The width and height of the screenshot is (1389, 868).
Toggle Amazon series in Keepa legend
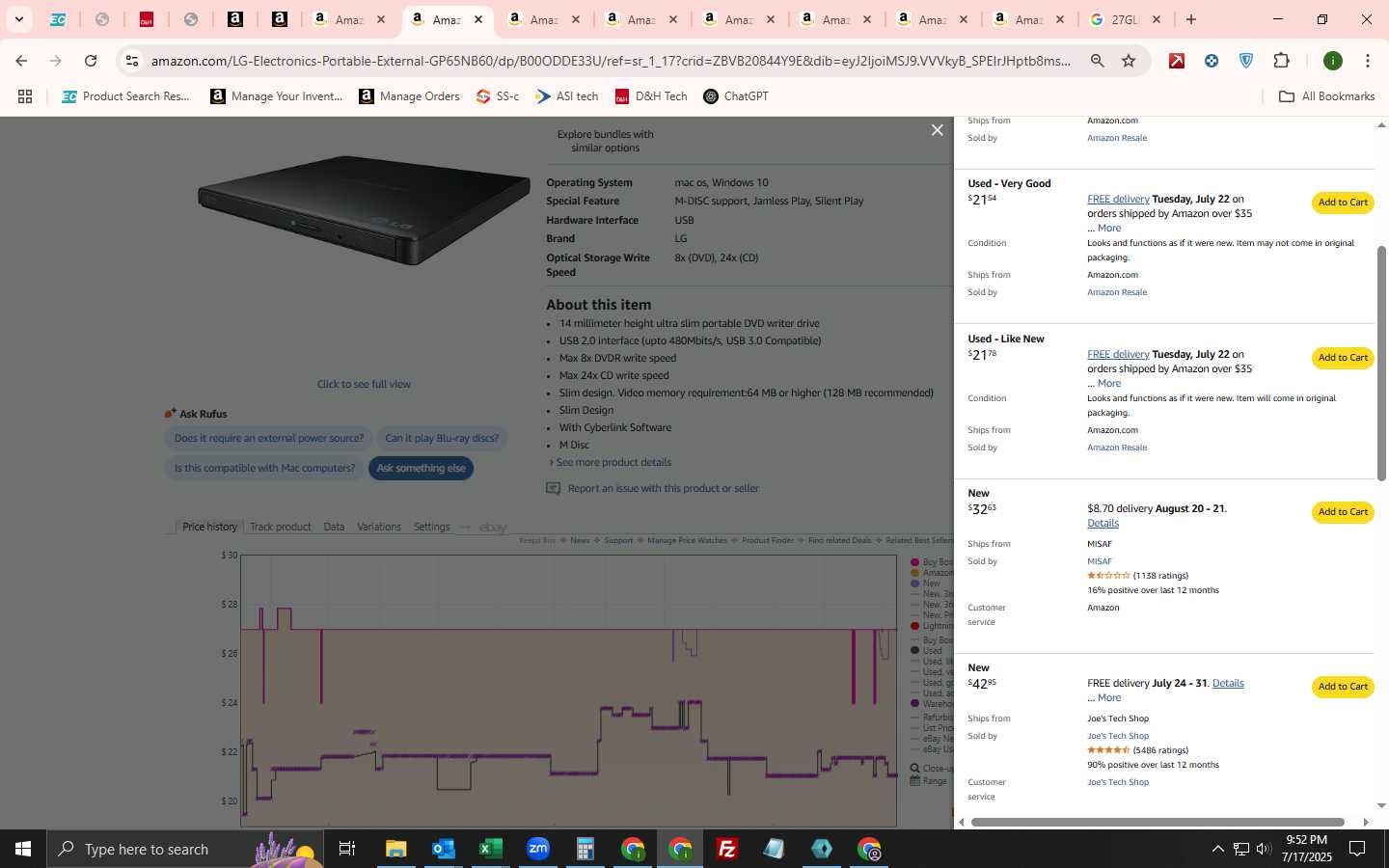(932, 573)
